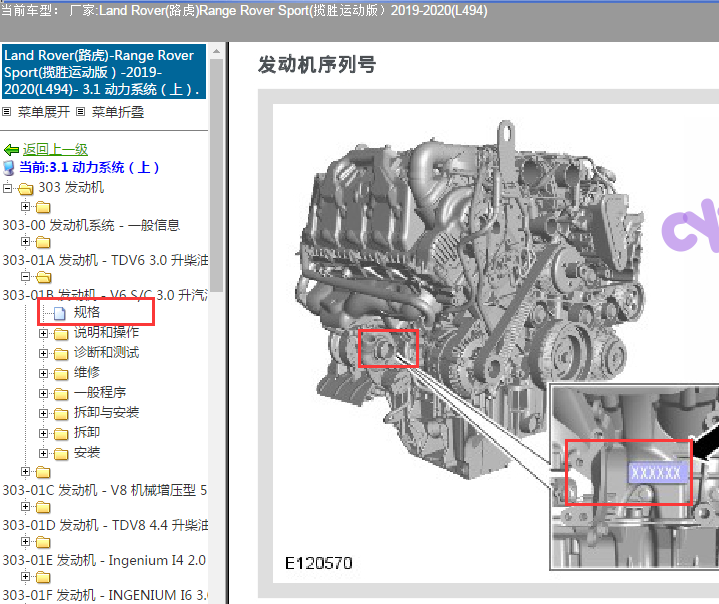Open 303-01E 发动机 - Ingenium I4 2.0
Image resolution: width=719 pixels, height=604 pixels.
(x=104, y=560)
